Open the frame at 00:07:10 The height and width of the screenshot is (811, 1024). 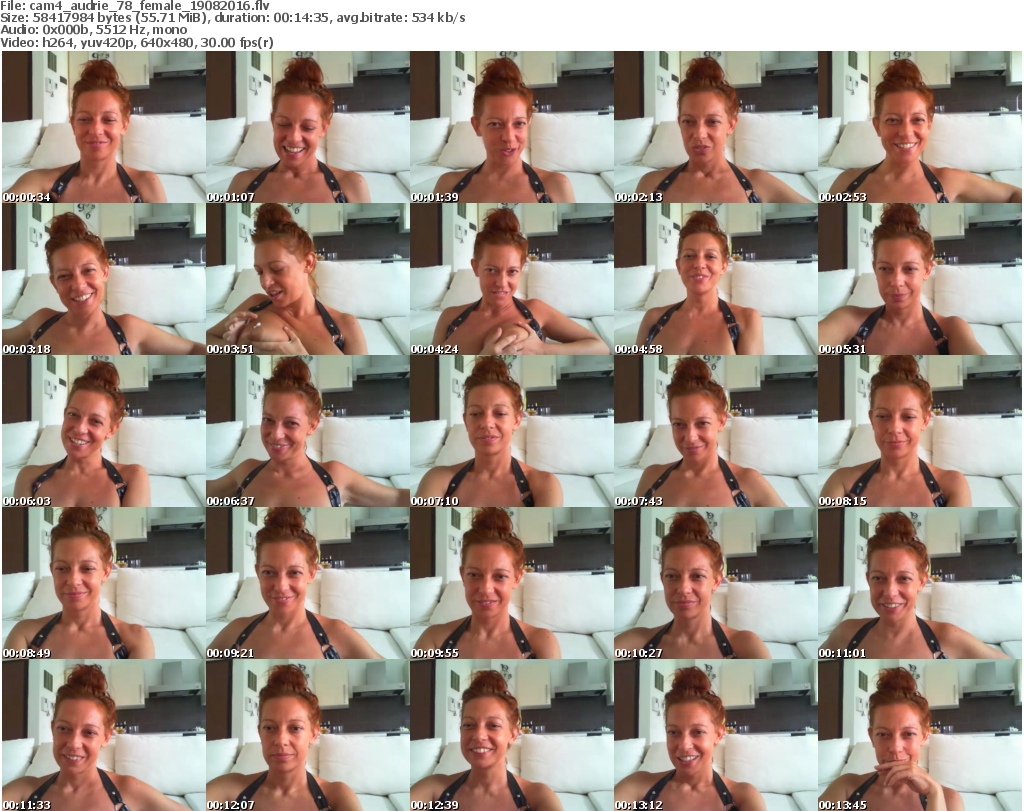coord(512,431)
